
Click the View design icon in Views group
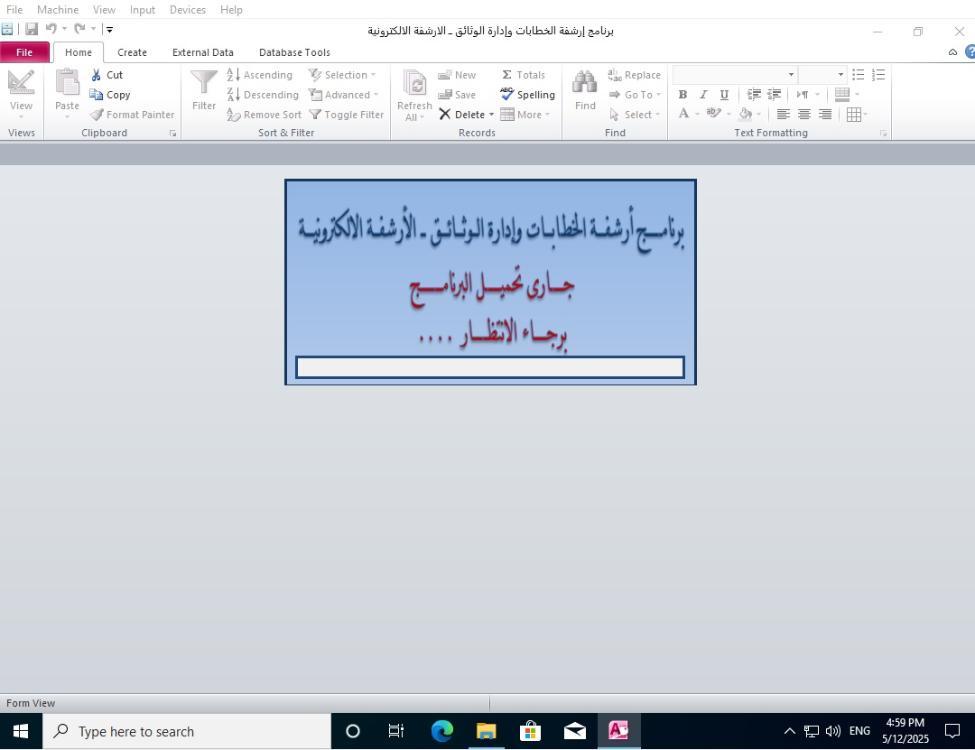coord(21,83)
